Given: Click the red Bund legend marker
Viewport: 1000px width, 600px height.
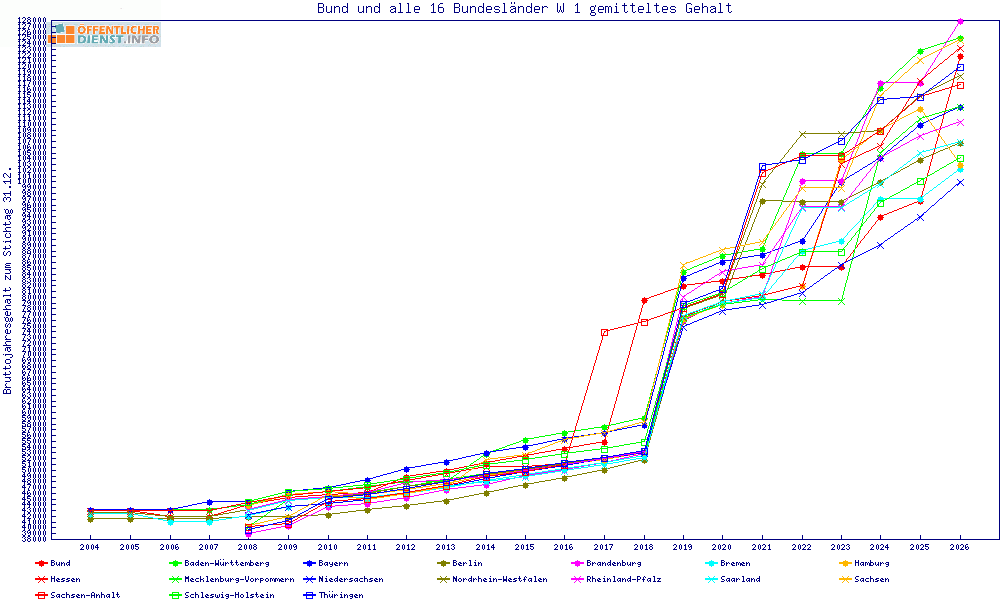Looking at the screenshot, I should click(41, 564).
